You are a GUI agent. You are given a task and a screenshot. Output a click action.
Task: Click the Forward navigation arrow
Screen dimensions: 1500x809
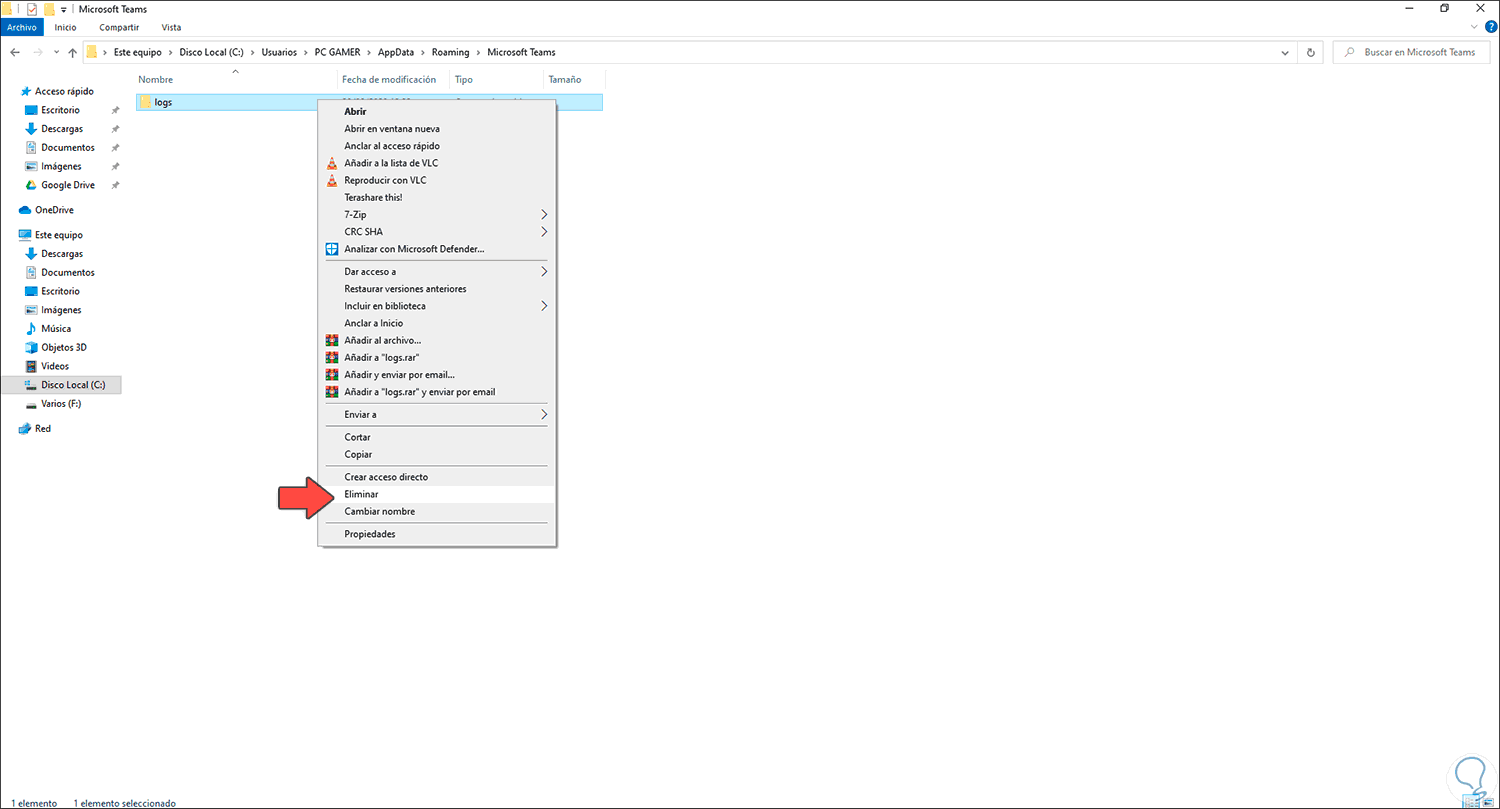pyautogui.click(x=38, y=52)
